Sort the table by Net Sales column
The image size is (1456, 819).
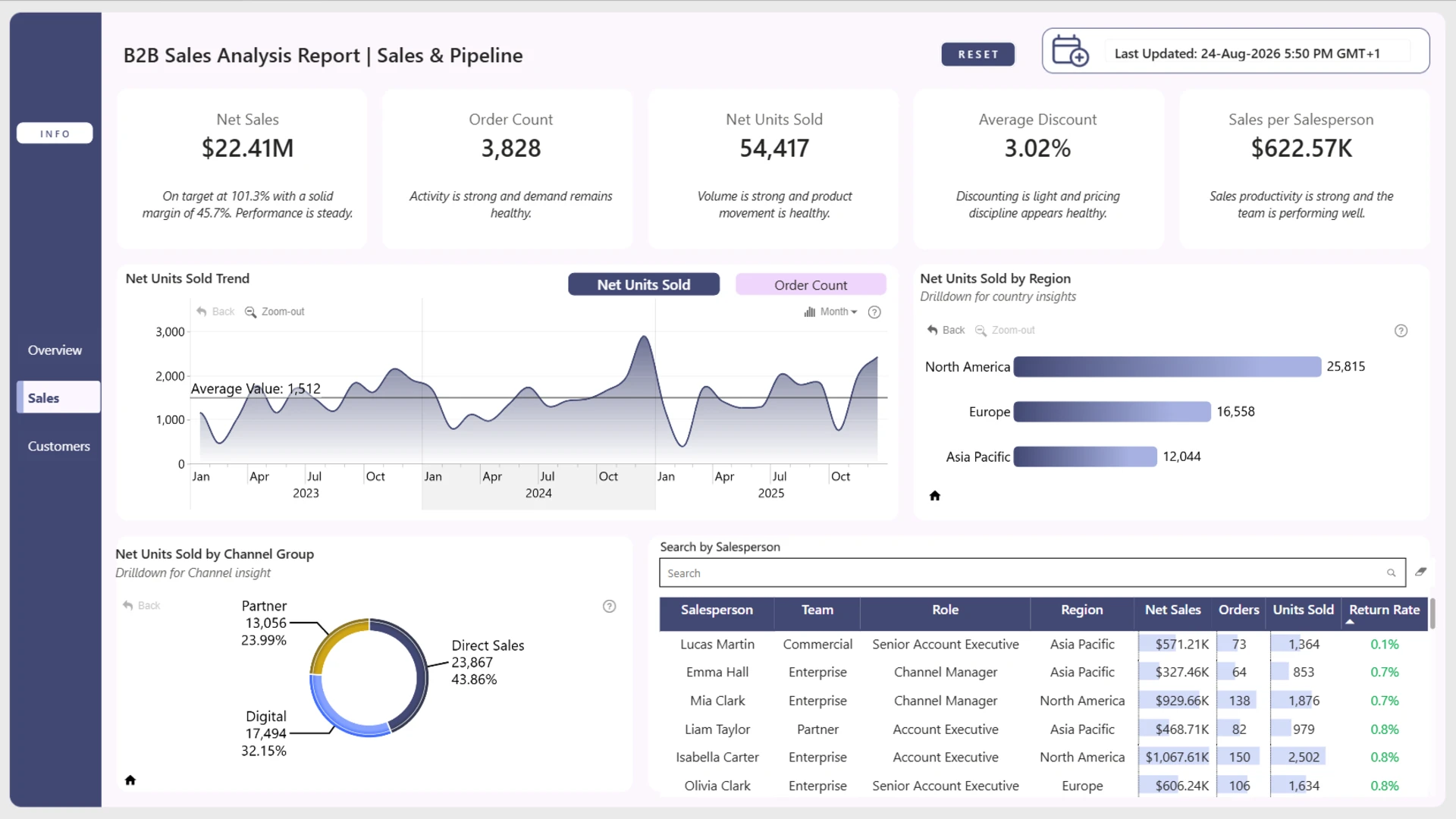click(x=1172, y=610)
